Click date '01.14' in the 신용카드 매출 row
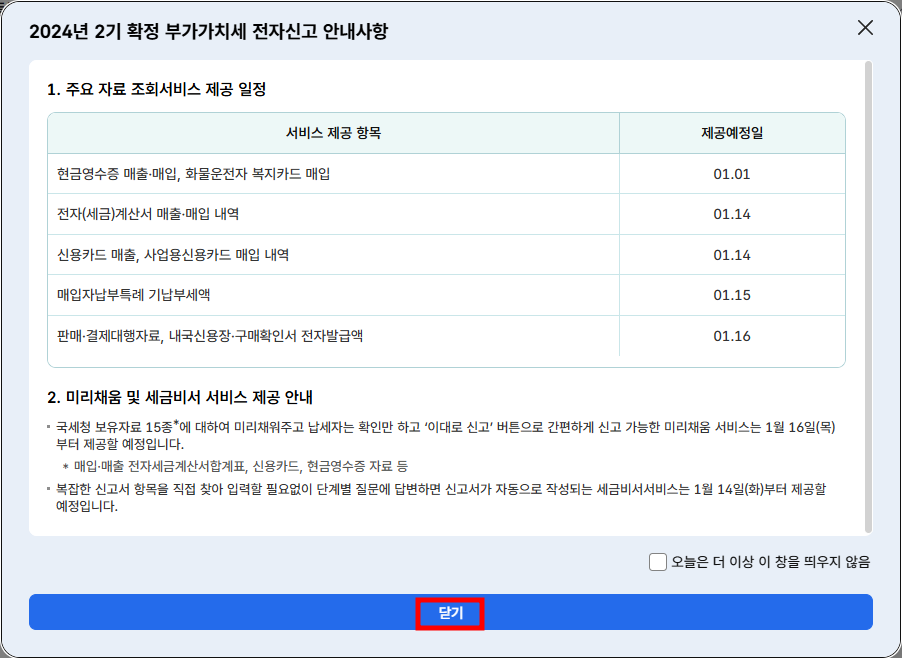 [x=732, y=255]
